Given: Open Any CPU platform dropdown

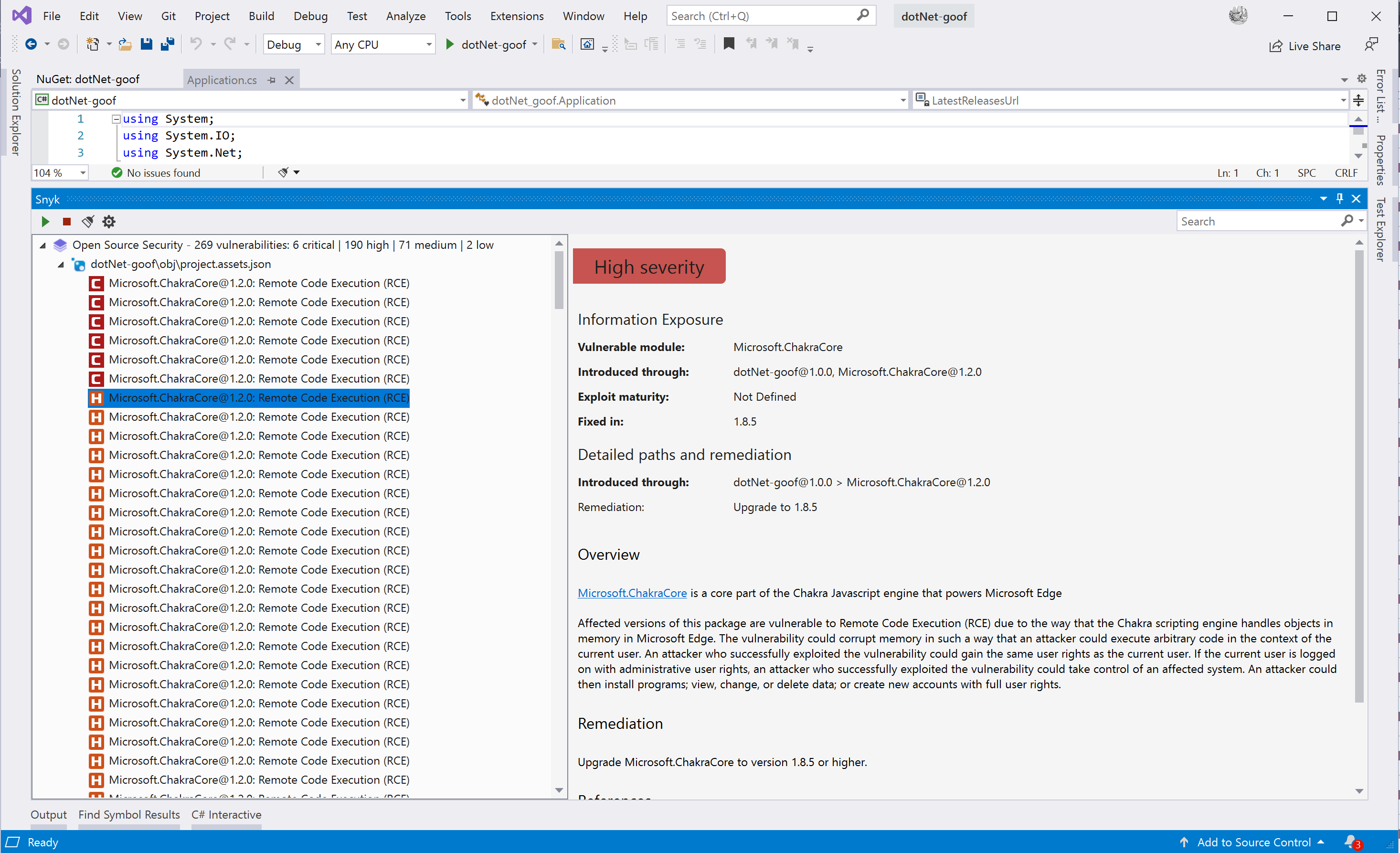Looking at the screenshot, I should 382,44.
